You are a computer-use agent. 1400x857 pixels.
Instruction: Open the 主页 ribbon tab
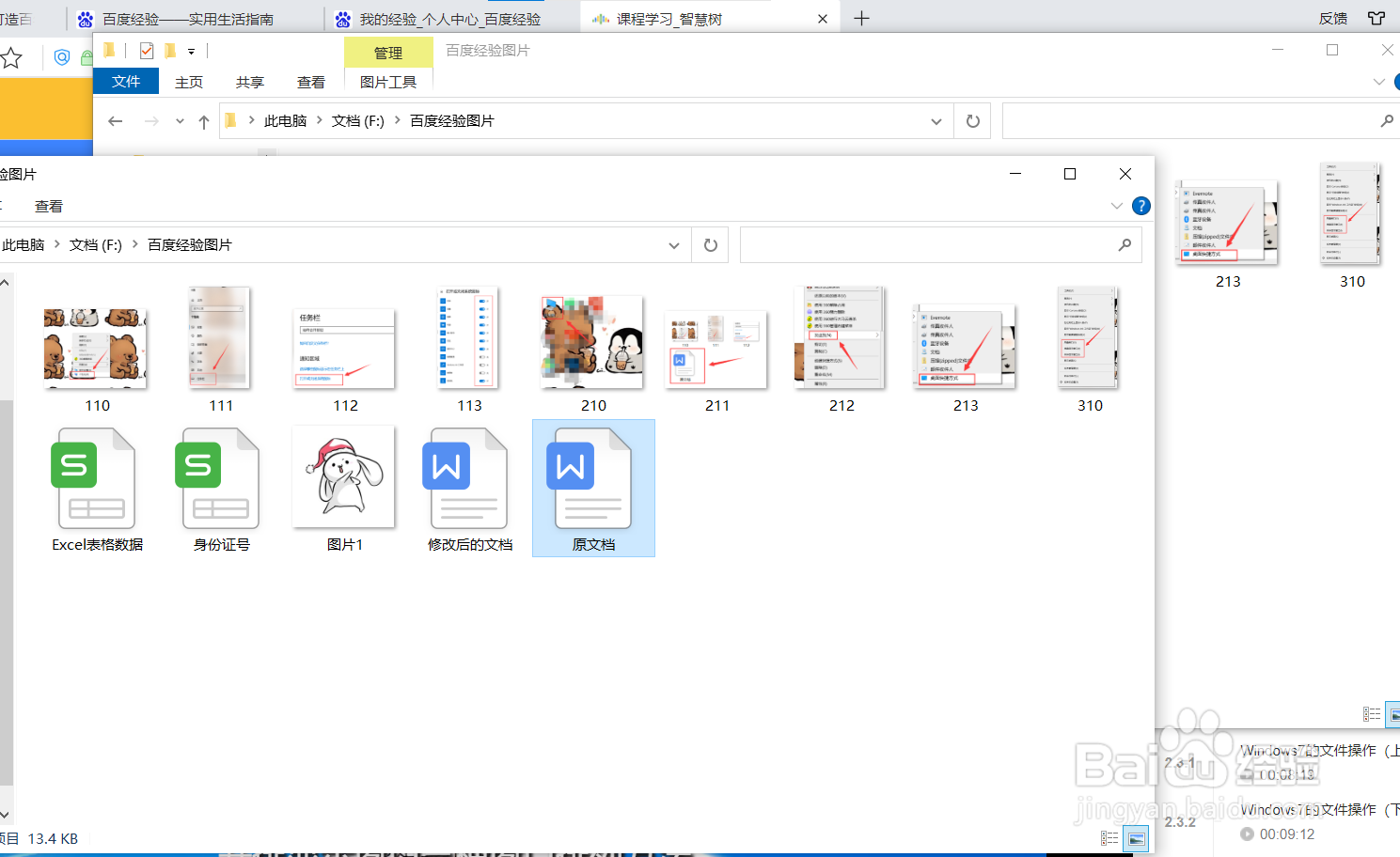point(189,82)
